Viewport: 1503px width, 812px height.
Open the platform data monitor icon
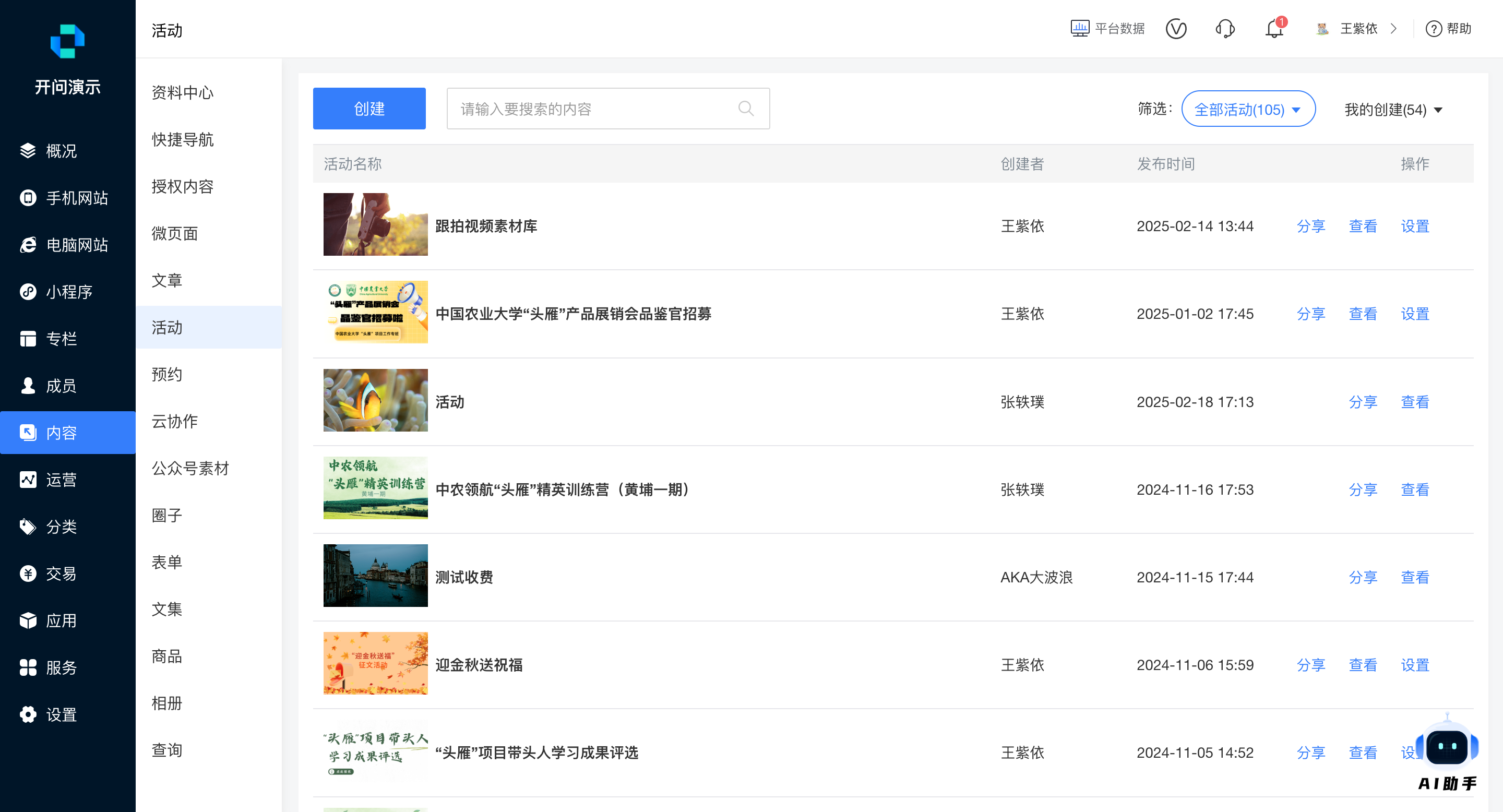tap(1079, 29)
